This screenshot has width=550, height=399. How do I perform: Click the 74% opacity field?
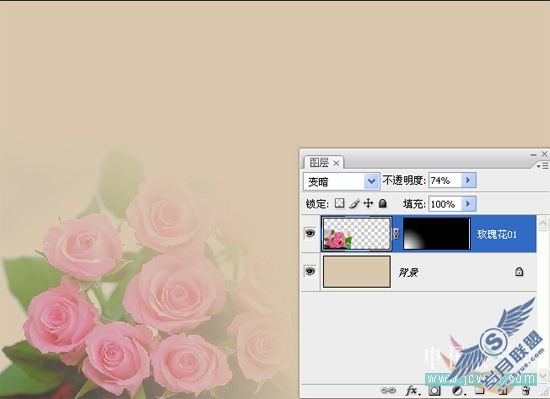(x=444, y=180)
